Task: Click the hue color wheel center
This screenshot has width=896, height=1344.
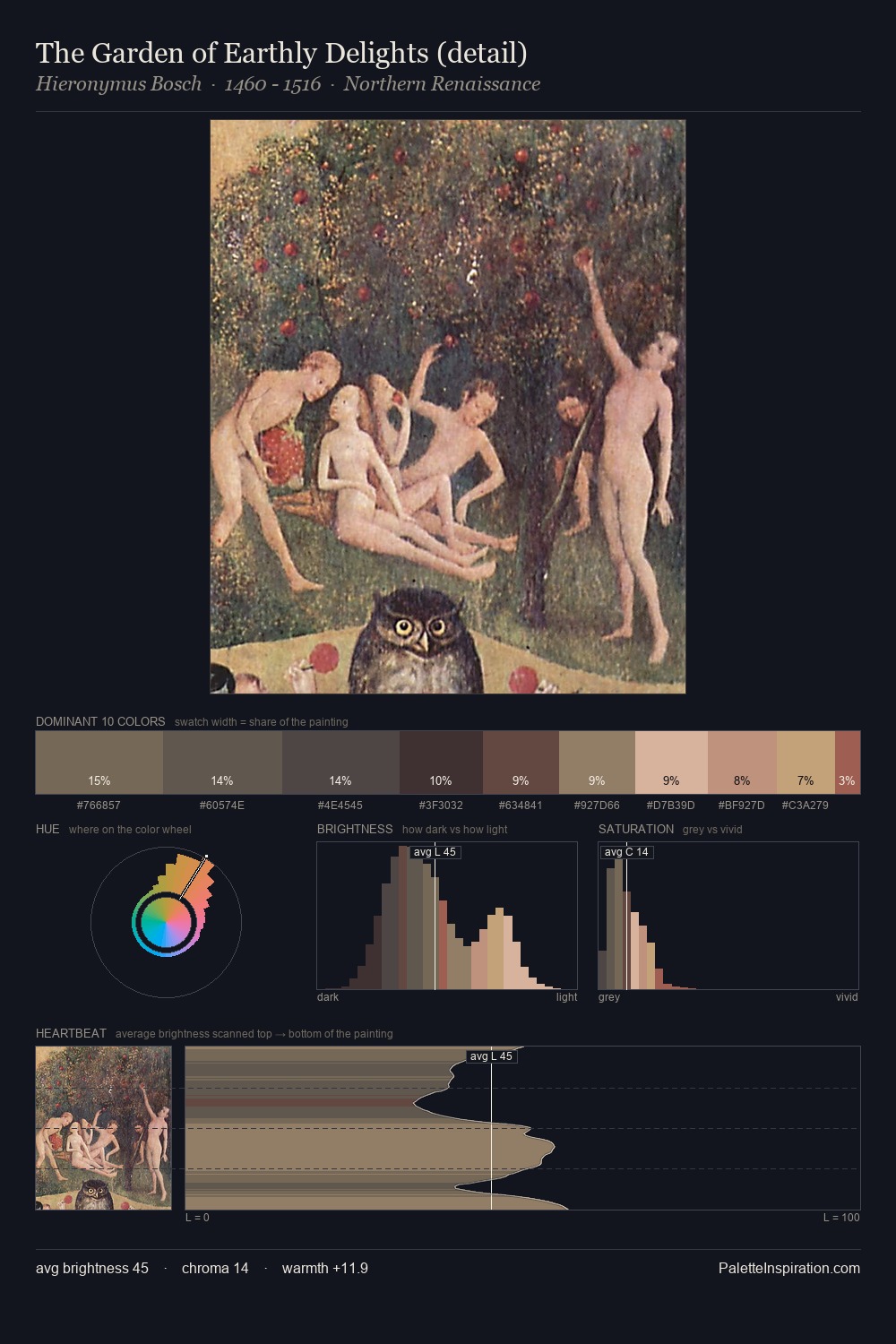Action: click(166, 922)
